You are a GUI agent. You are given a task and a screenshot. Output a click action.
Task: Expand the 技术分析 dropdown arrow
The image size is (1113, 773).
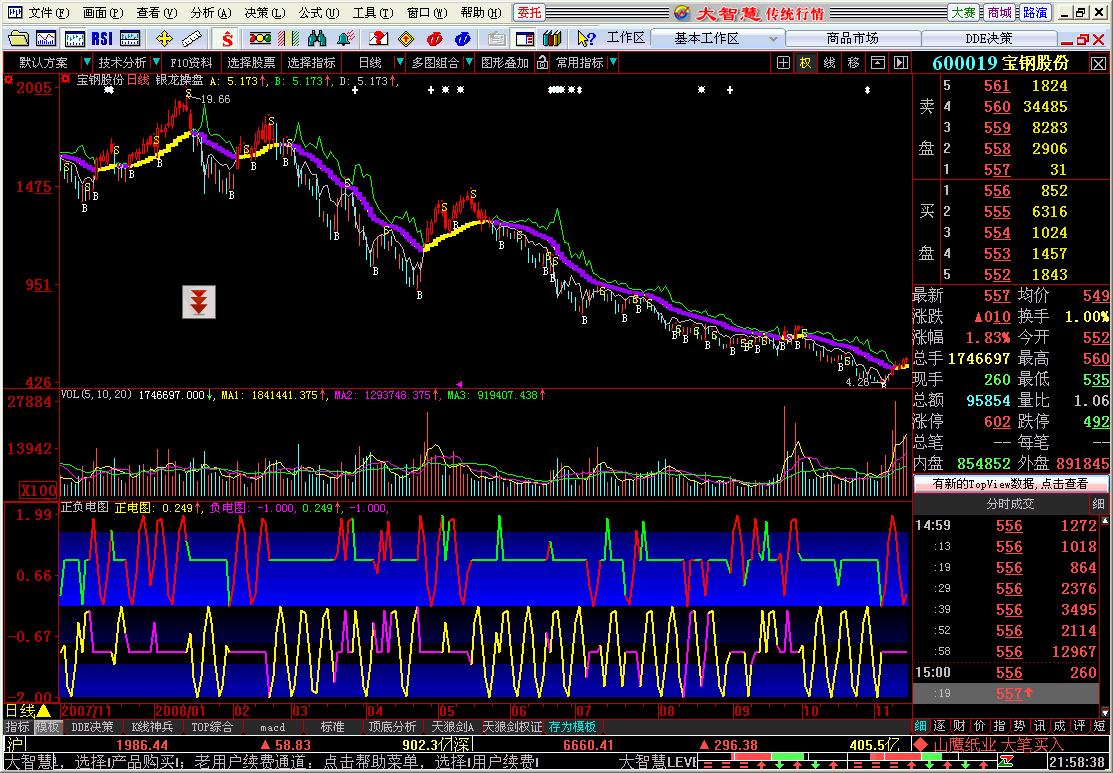[x=155, y=62]
